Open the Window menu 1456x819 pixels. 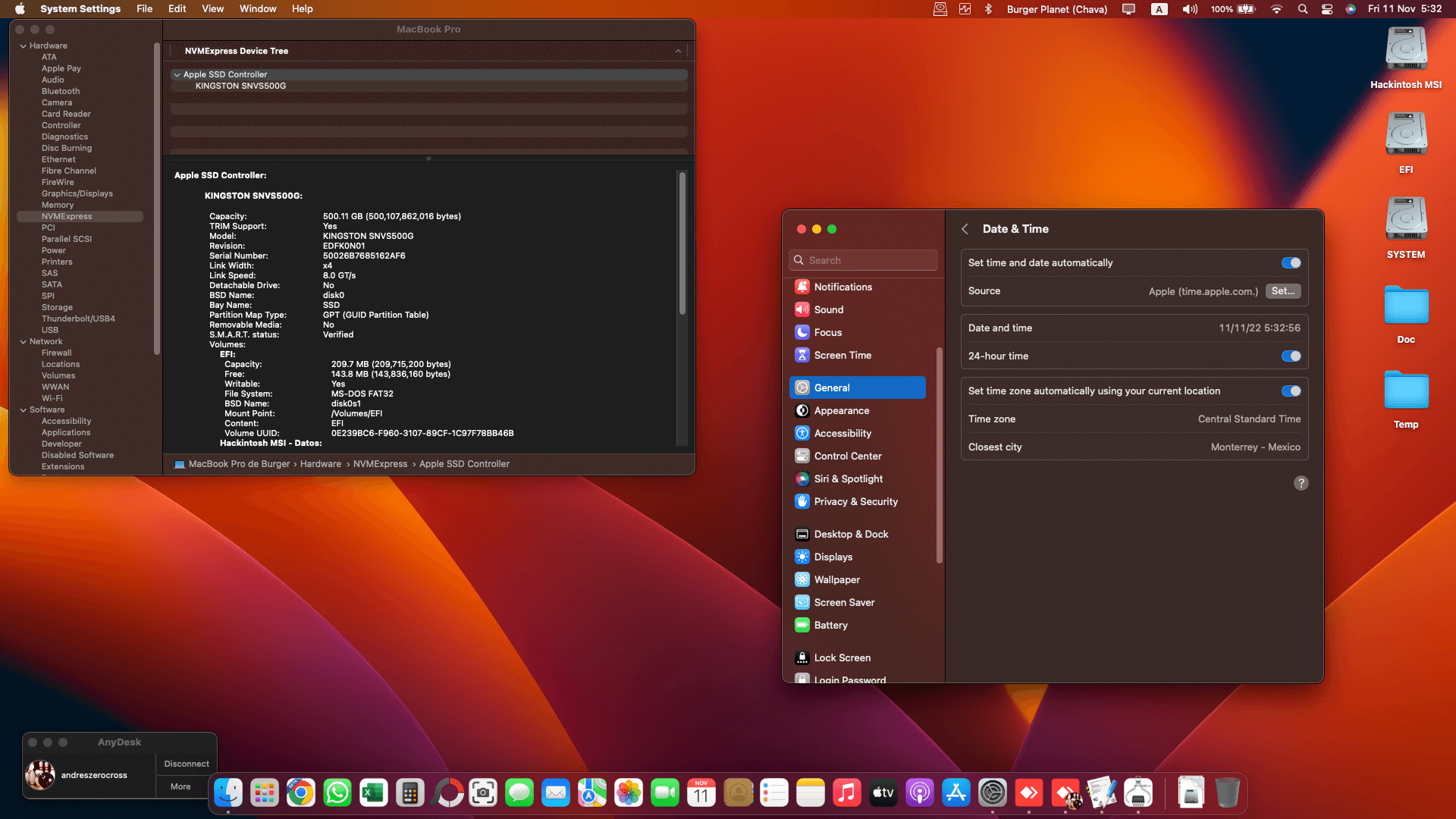pyautogui.click(x=258, y=9)
